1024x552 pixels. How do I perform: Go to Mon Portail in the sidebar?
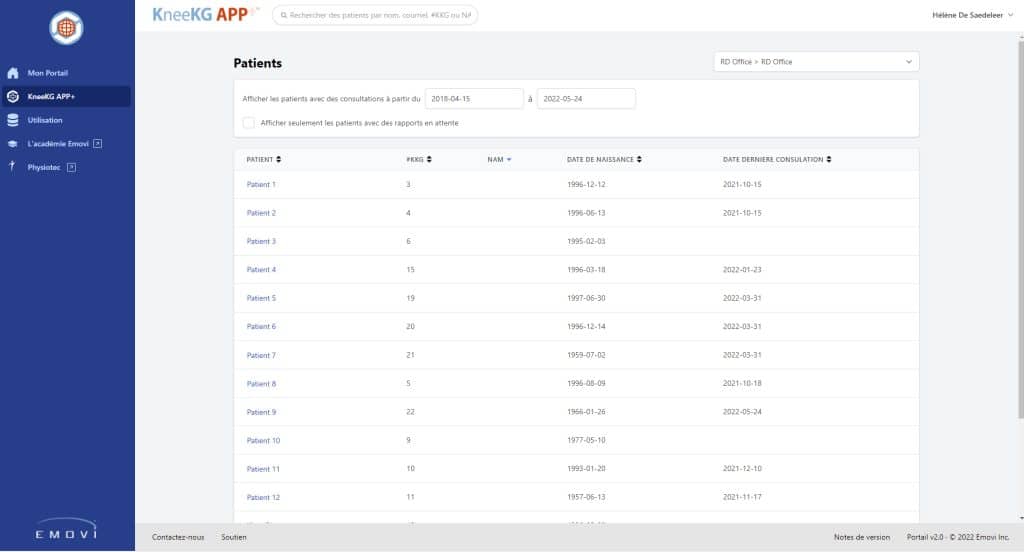click(x=48, y=73)
